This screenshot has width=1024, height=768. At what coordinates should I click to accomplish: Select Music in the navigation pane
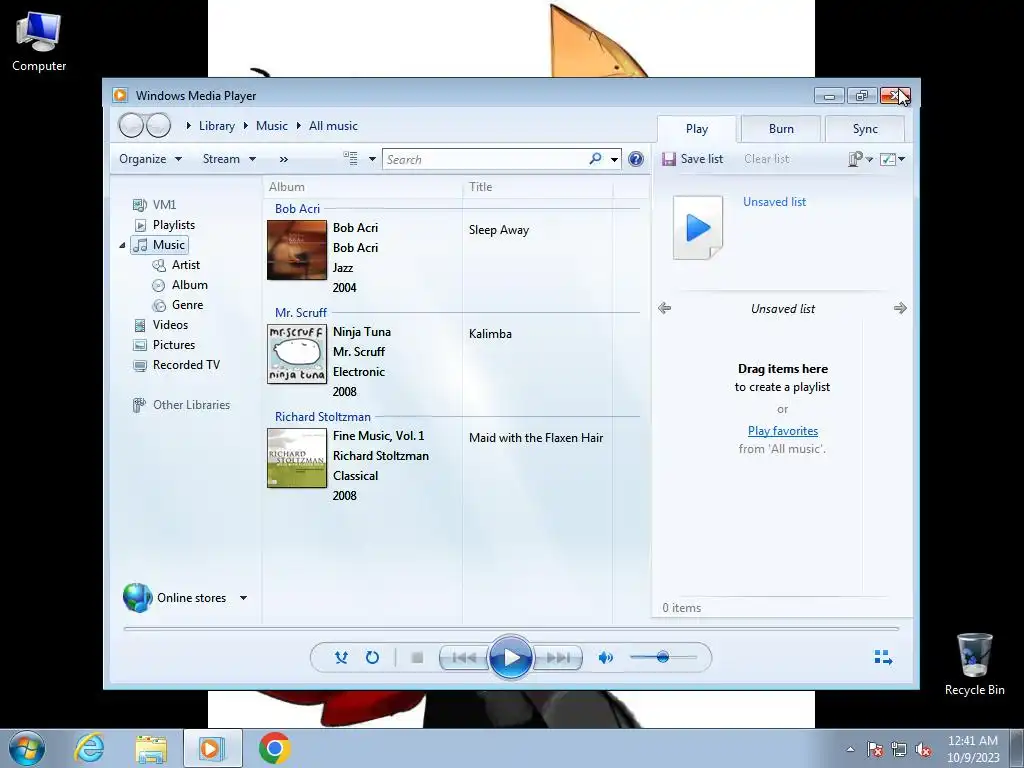pyautogui.click(x=159, y=245)
